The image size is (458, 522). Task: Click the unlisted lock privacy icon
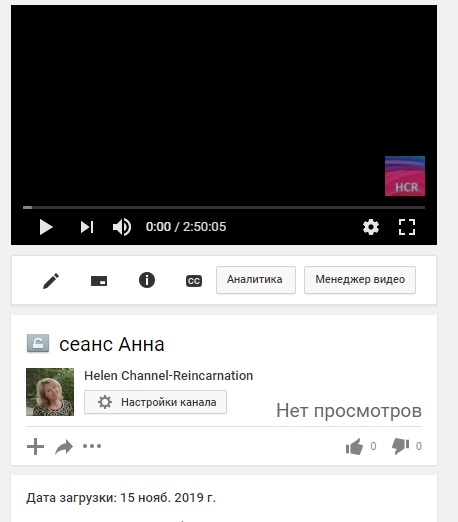point(38,343)
